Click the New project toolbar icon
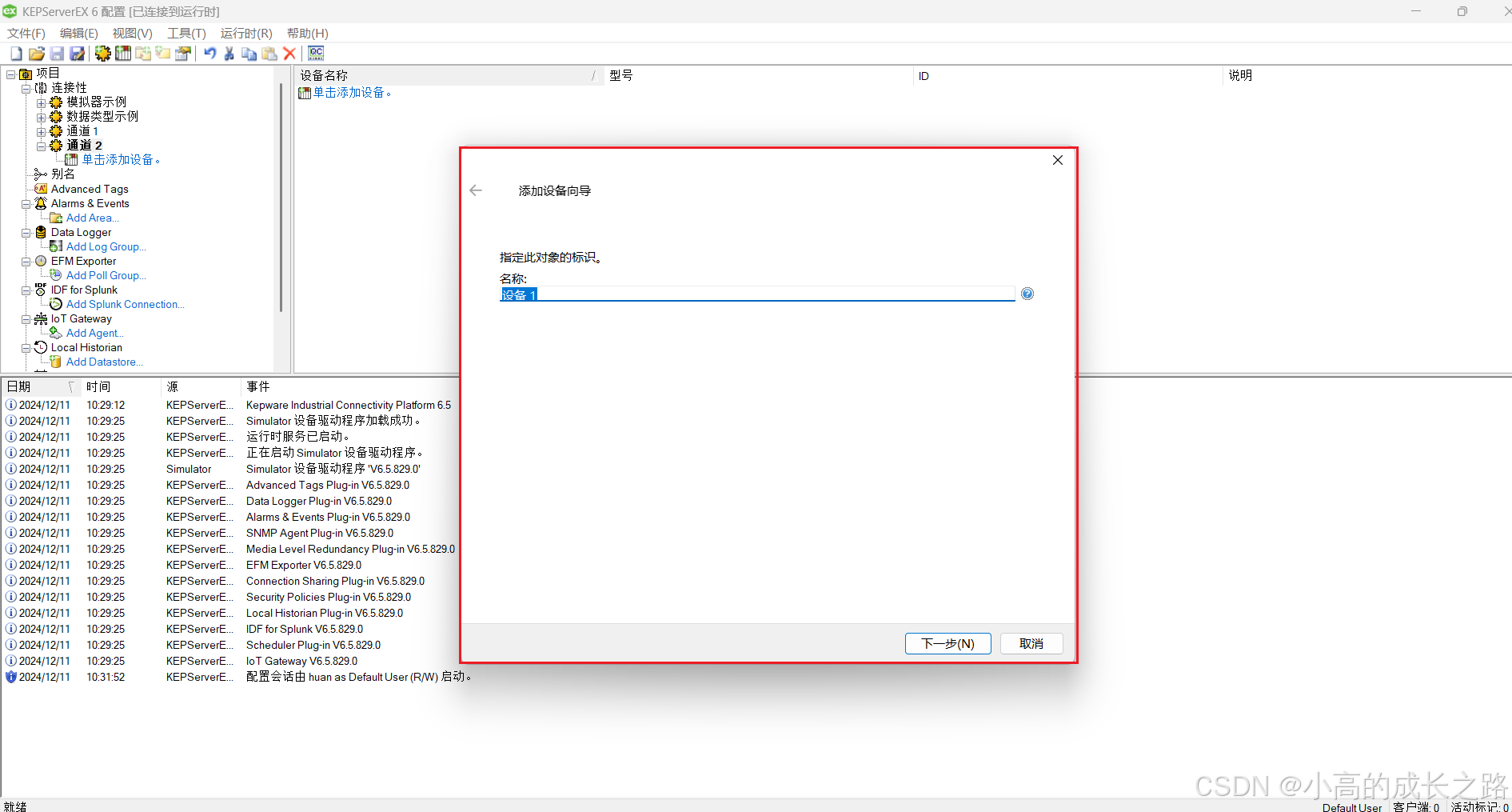 (x=16, y=54)
